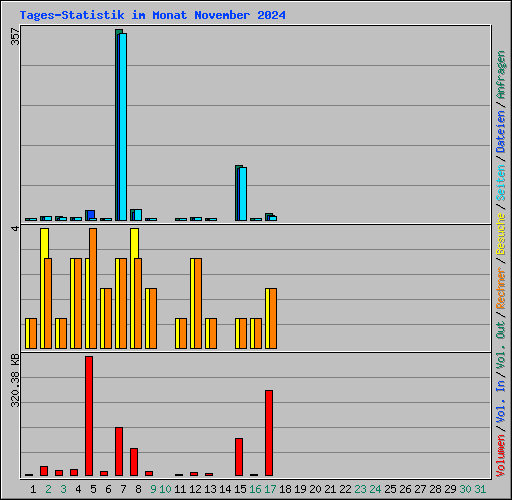512x500 pixels.
Task: Click the green day label '10'
Action: pos(165,489)
